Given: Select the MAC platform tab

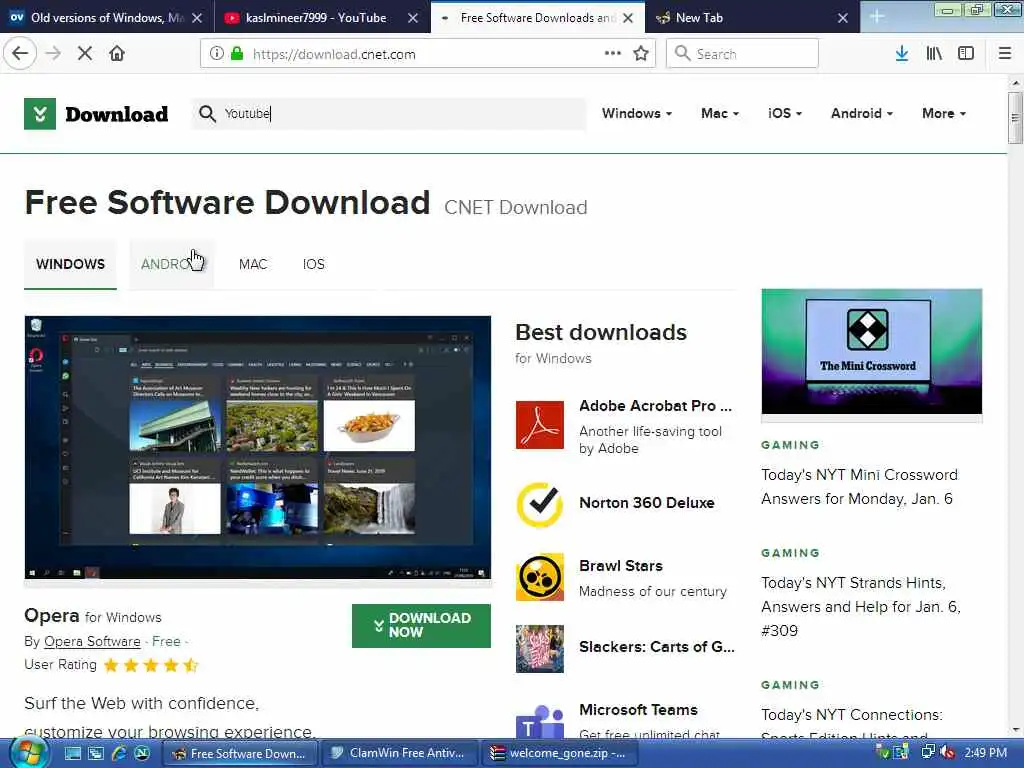Looking at the screenshot, I should (x=253, y=264).
